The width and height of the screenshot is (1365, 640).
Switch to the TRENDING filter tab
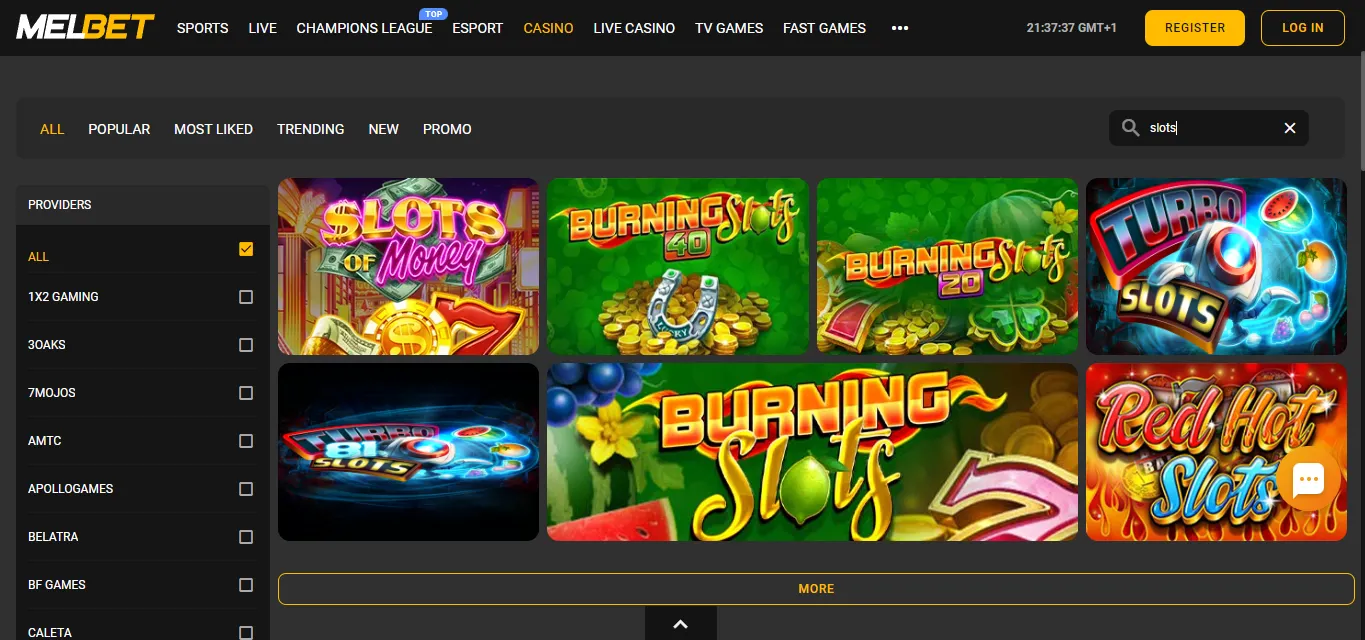point(310,129)
